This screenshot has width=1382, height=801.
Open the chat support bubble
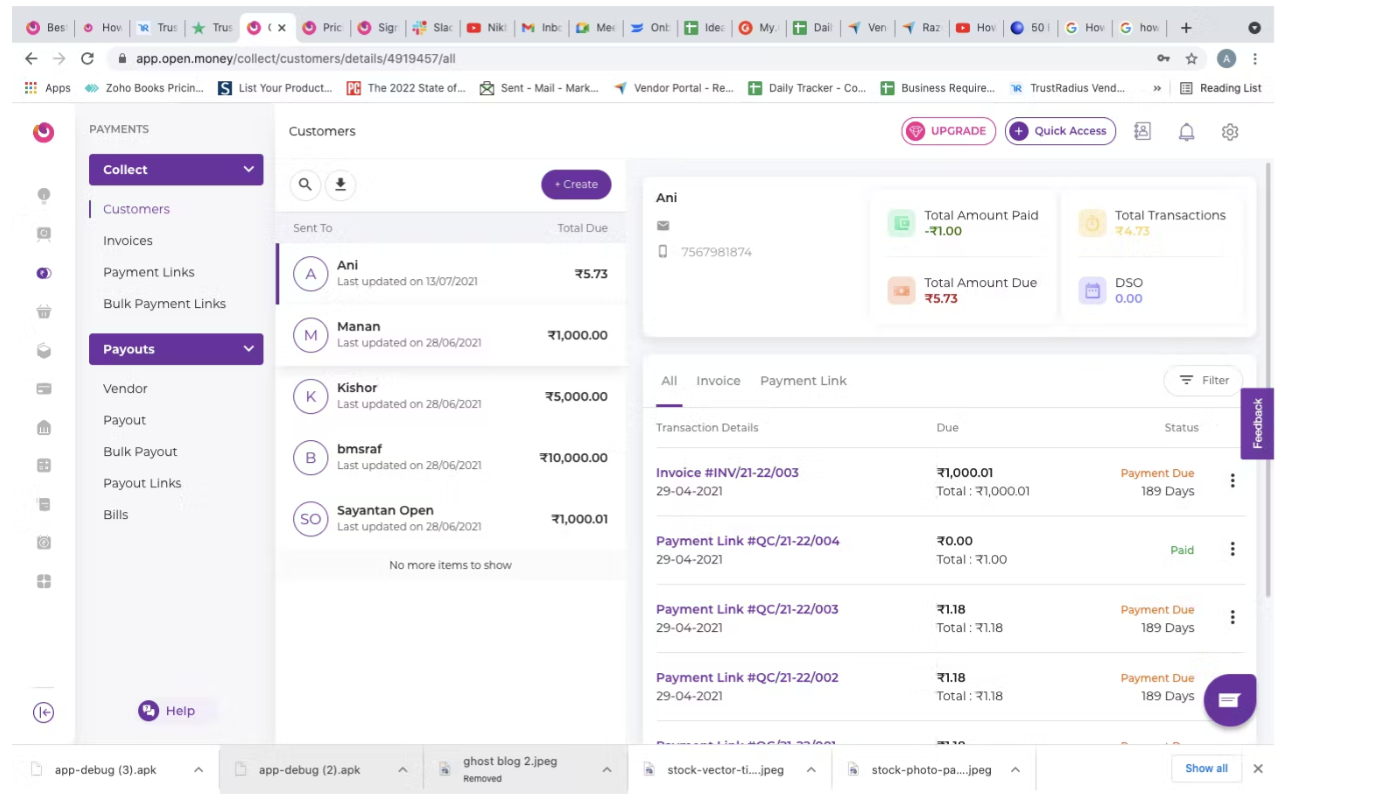click(1229, 699)
